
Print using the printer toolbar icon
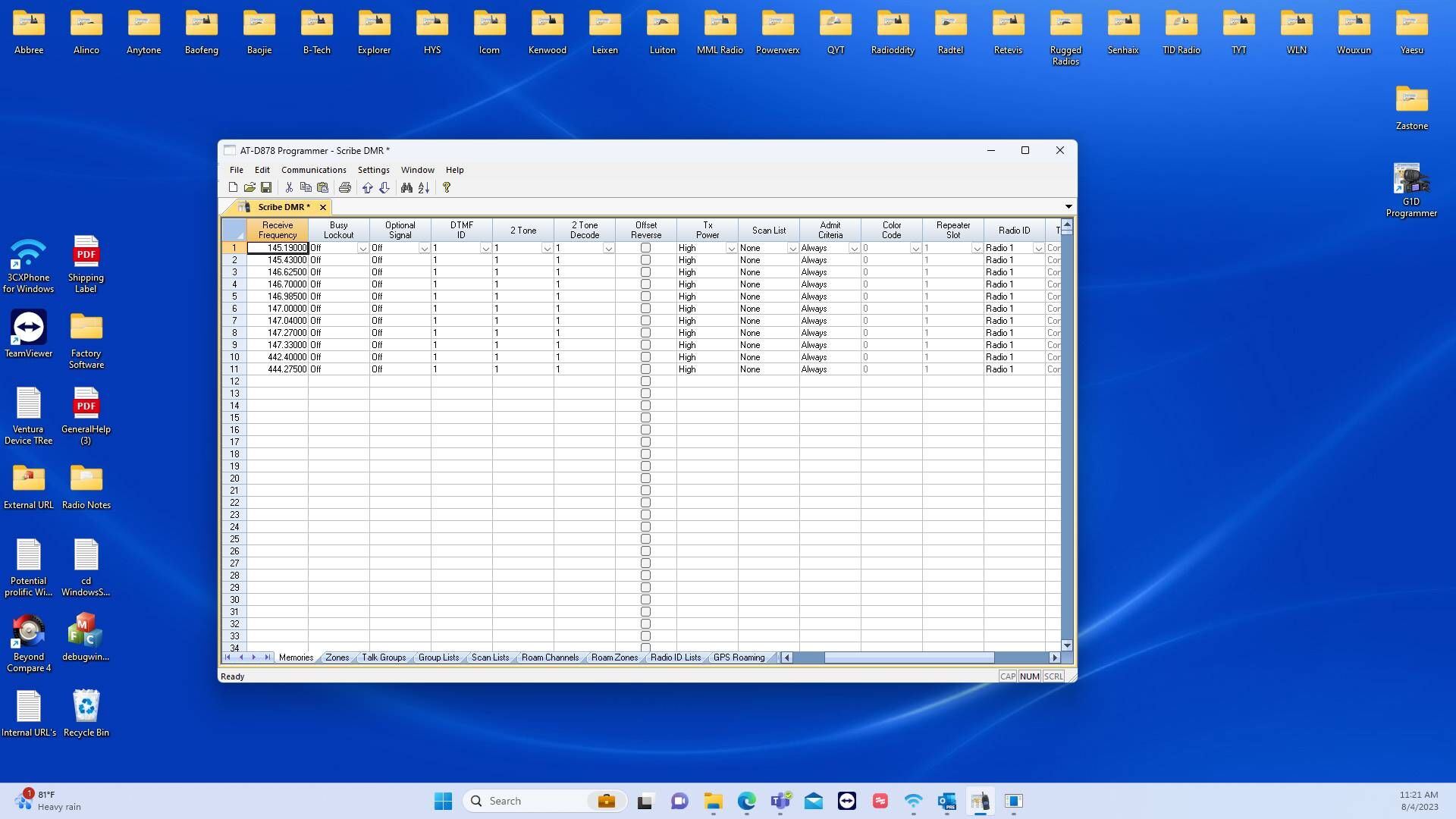pos(345,187)
